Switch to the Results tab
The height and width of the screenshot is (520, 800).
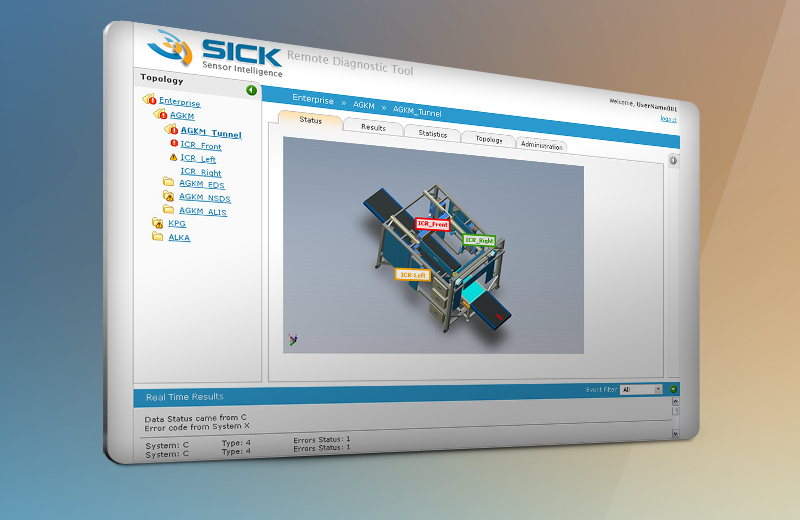[x=373, y=128]
